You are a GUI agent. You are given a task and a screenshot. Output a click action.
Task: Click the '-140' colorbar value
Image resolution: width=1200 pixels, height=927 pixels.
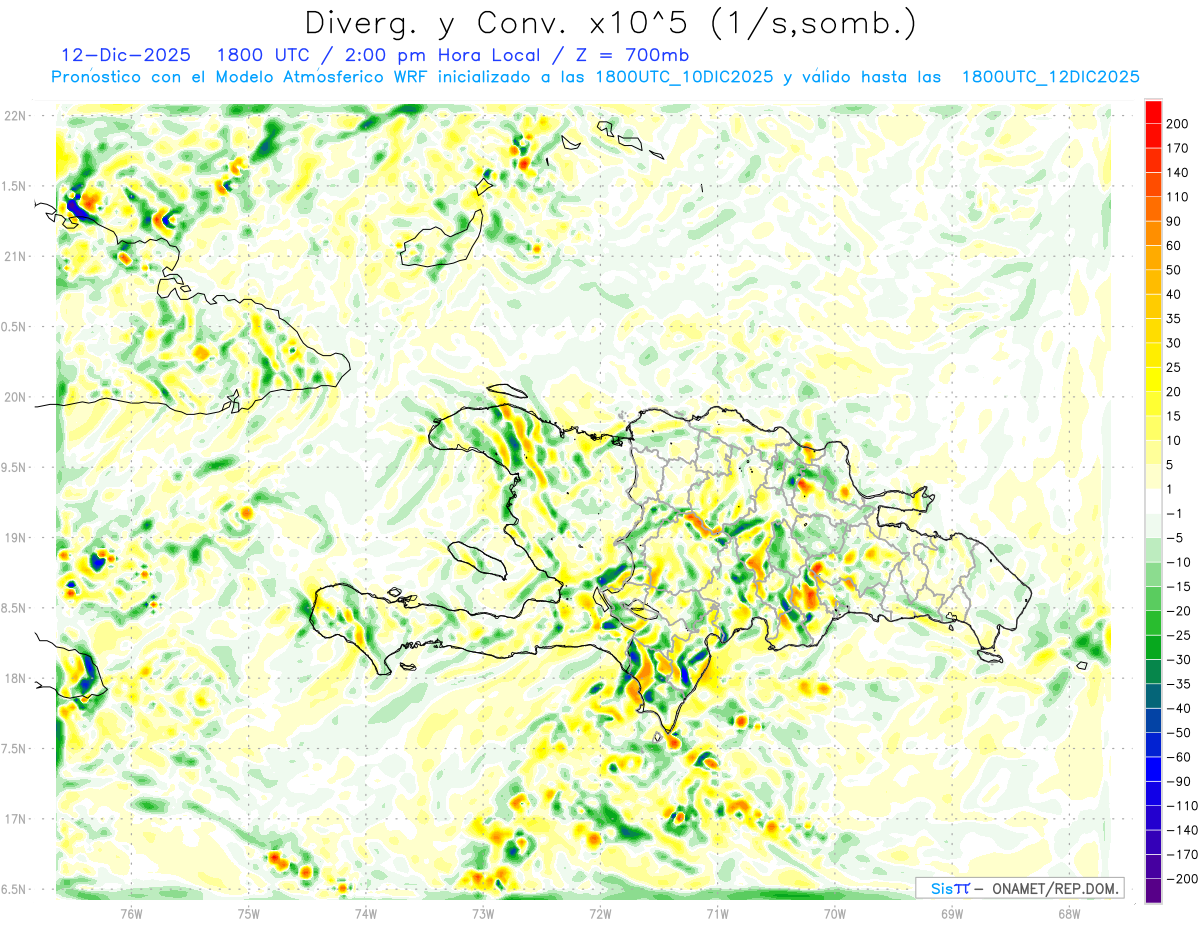pyautogui.click(x=1181, y=830)
